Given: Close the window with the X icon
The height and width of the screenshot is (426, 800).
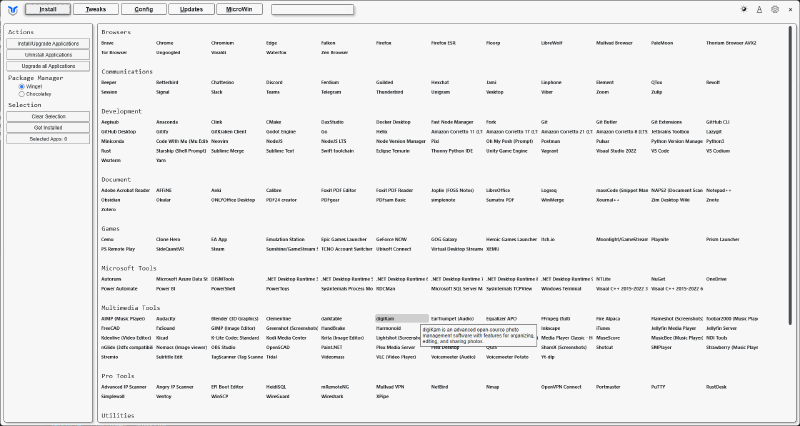Looking at the screenshot, I should pyautogui.click(x=790, y=9).
